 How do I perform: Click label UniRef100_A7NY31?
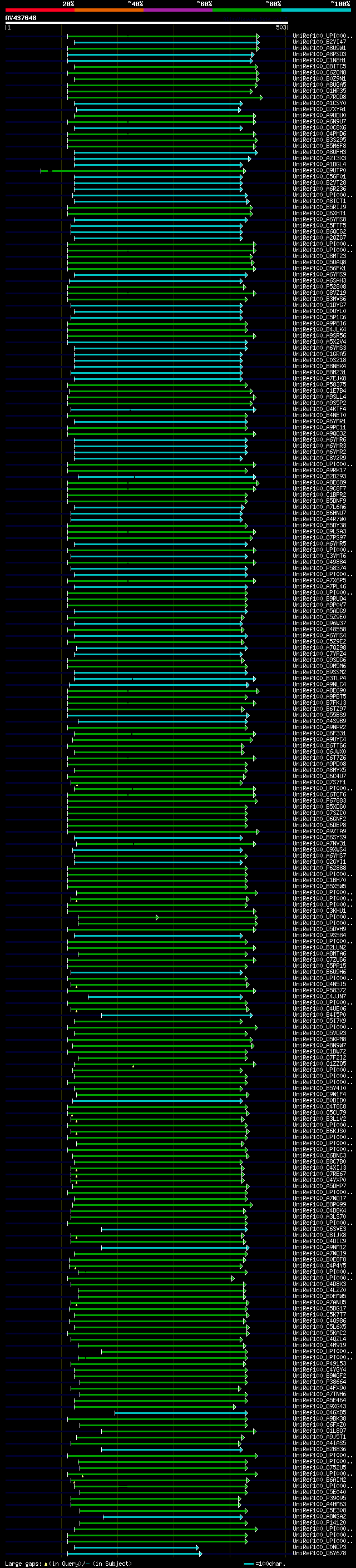click(319, 844)
